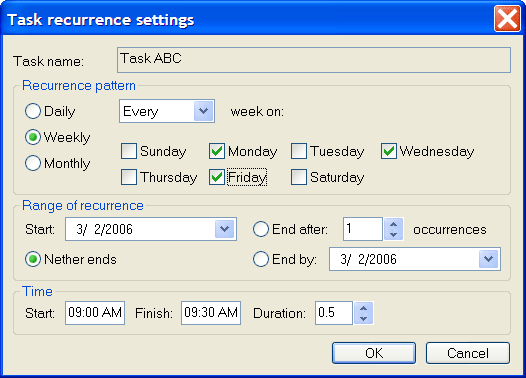This screenshot has width=526, height=378.
Task: Tick the Saturday checkbox
Action: tap(299, 177)
